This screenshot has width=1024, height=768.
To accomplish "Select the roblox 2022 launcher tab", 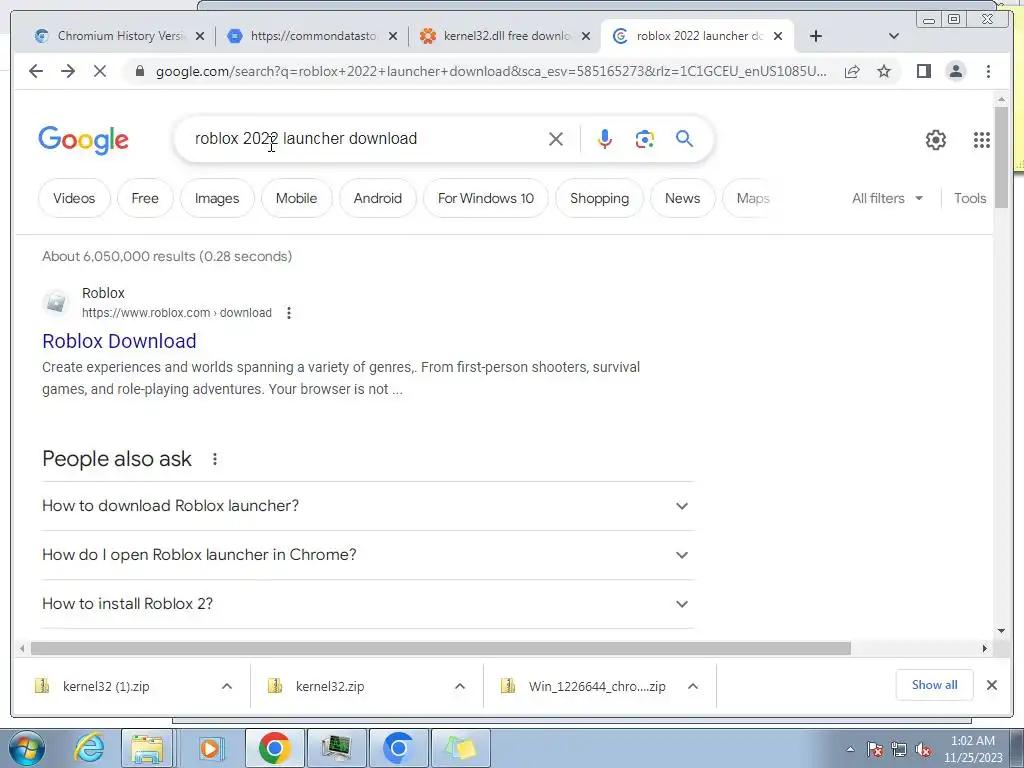I will tap(696, 36).
